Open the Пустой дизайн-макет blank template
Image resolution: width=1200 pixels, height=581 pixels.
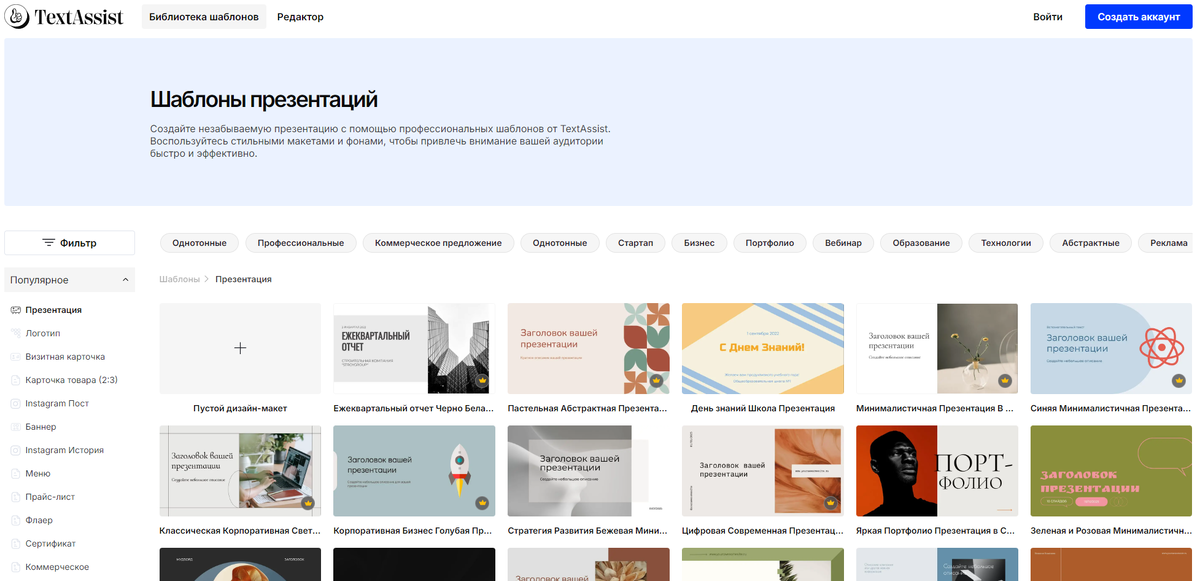point(240,348)
